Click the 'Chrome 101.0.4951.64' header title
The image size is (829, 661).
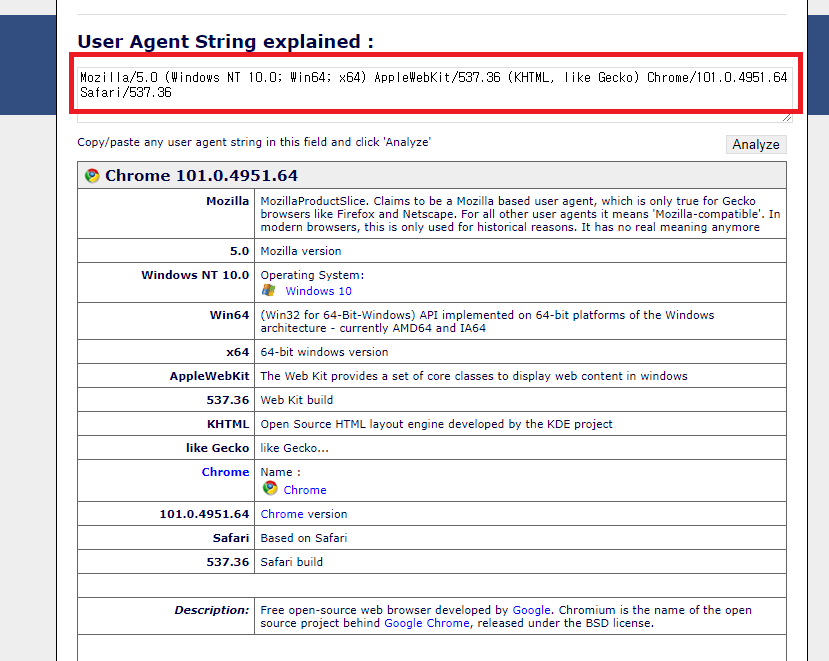pyautogui.click(x=201, y=176)
